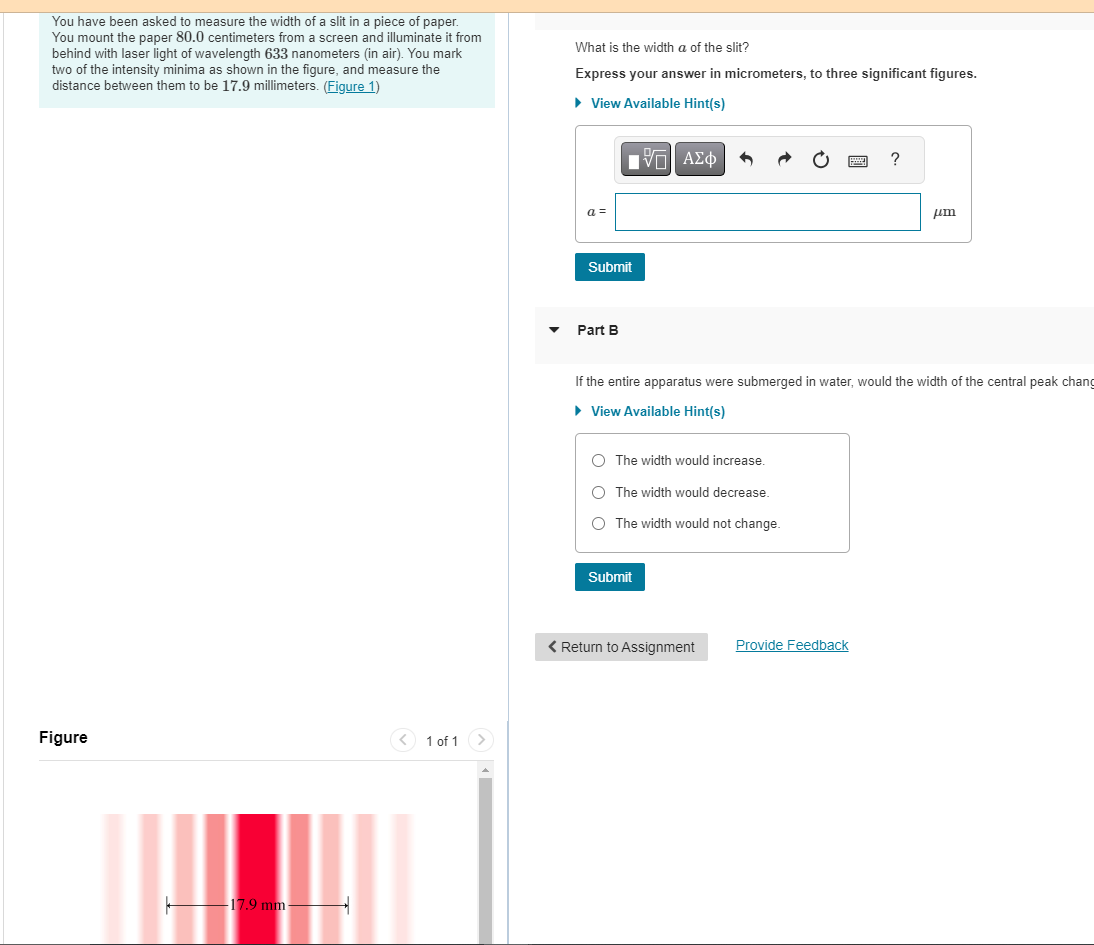Click Return to Assignment

(x=620, y=646)
